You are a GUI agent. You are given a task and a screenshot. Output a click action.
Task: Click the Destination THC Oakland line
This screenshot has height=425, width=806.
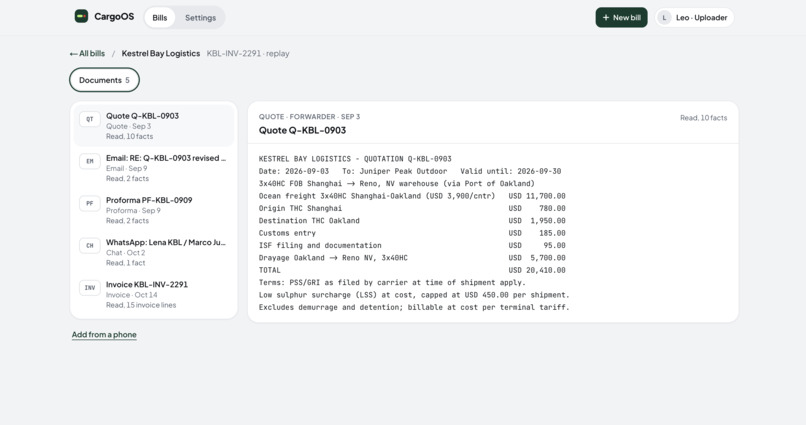(x=412, y=221)
